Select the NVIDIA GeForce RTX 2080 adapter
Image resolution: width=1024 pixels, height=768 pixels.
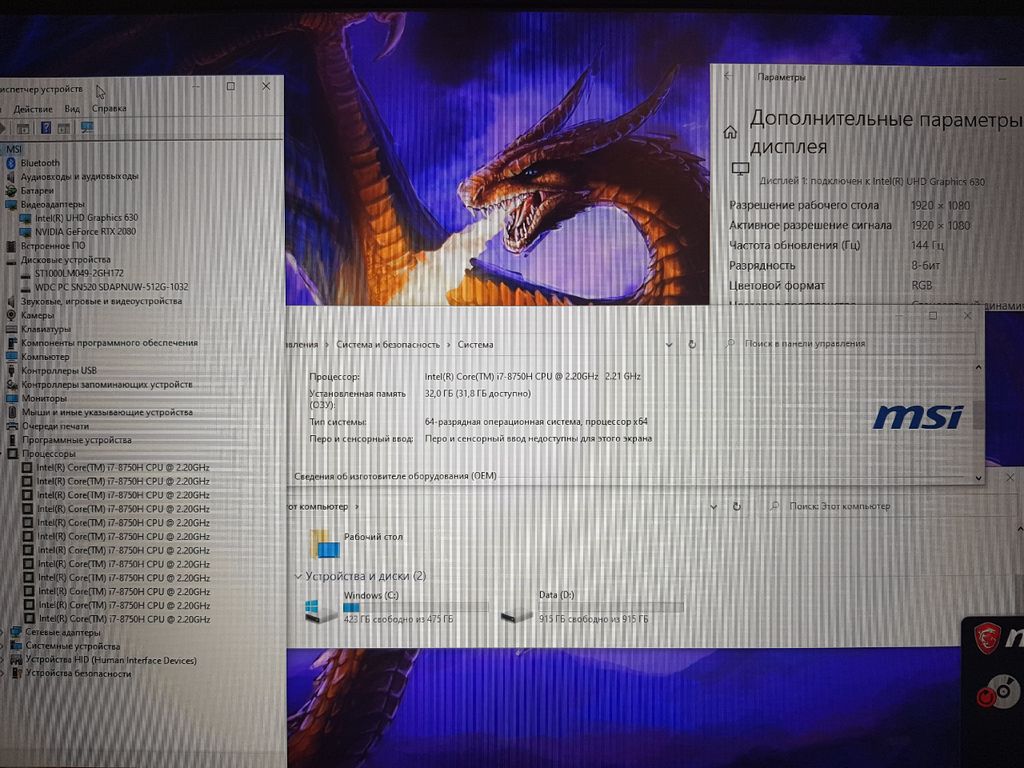pyautogui.click(x=86, y=232)
